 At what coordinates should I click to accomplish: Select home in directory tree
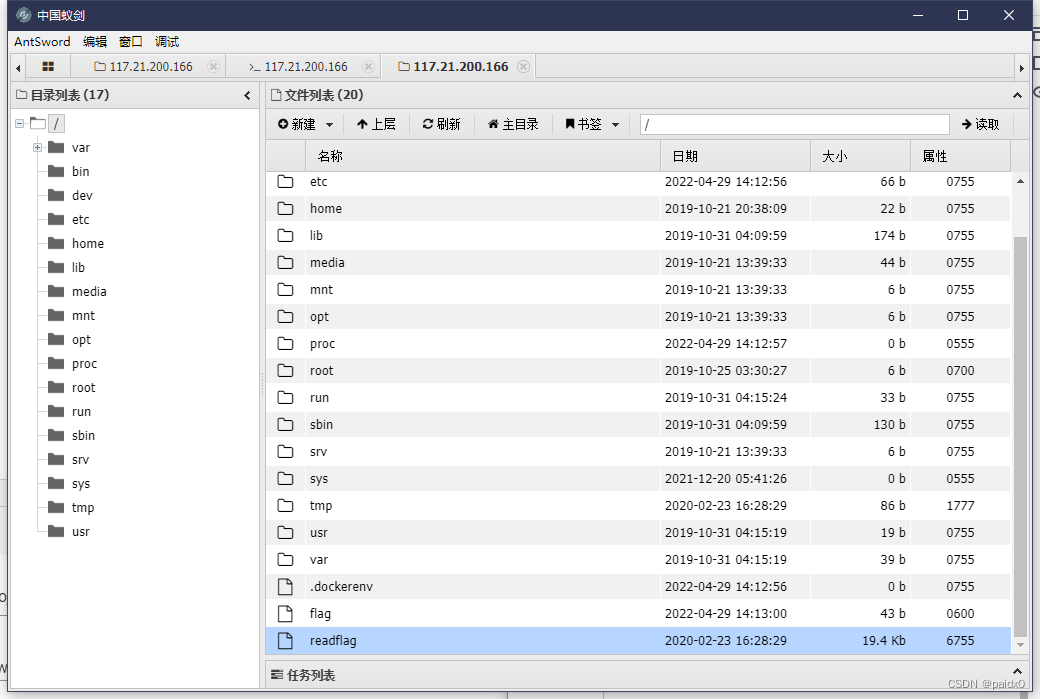(88, 243)
